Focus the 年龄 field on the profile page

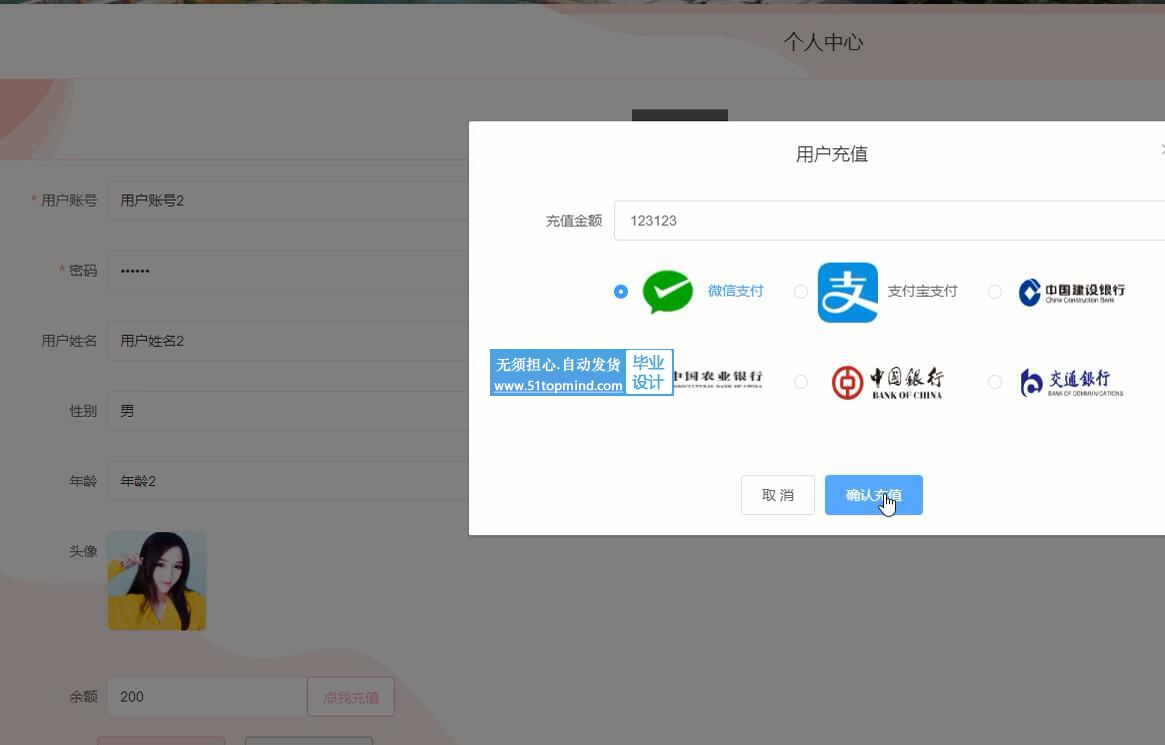click(288, 481)
